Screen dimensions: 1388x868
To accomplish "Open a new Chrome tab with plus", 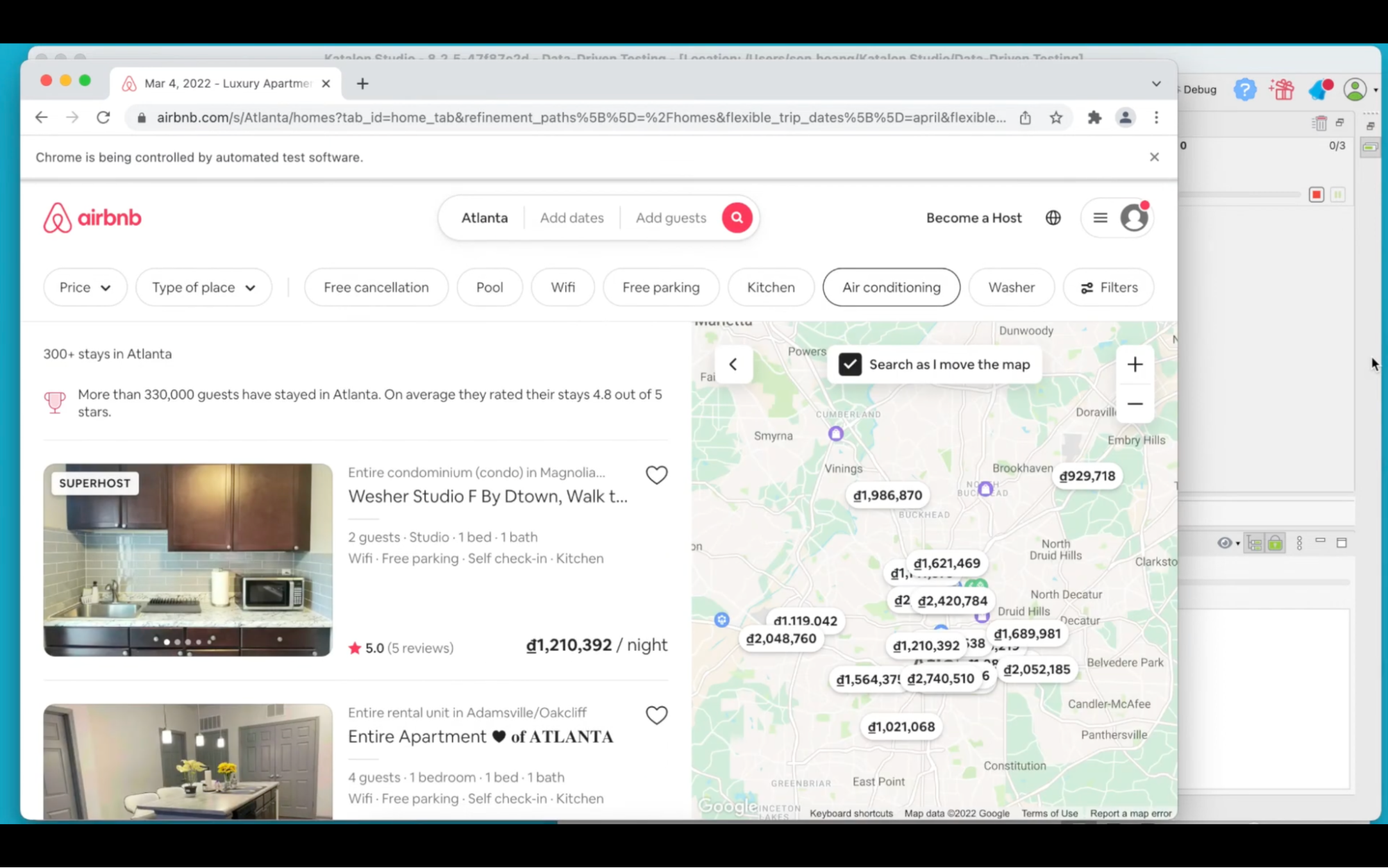I will pos(362,83).
